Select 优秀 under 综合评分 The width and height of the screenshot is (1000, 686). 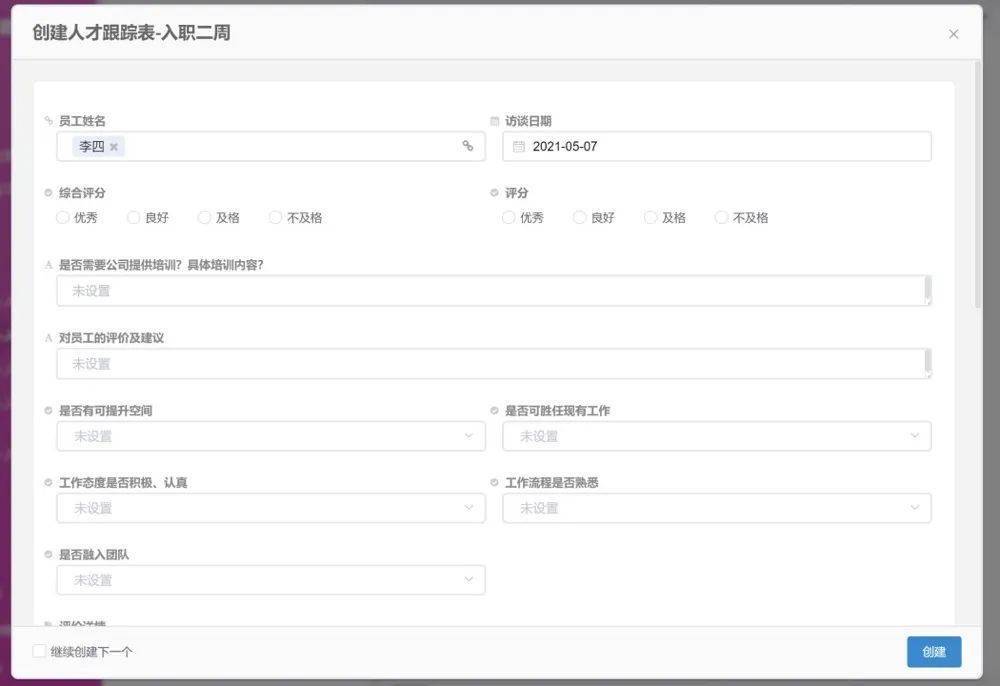tap(63, 218)
